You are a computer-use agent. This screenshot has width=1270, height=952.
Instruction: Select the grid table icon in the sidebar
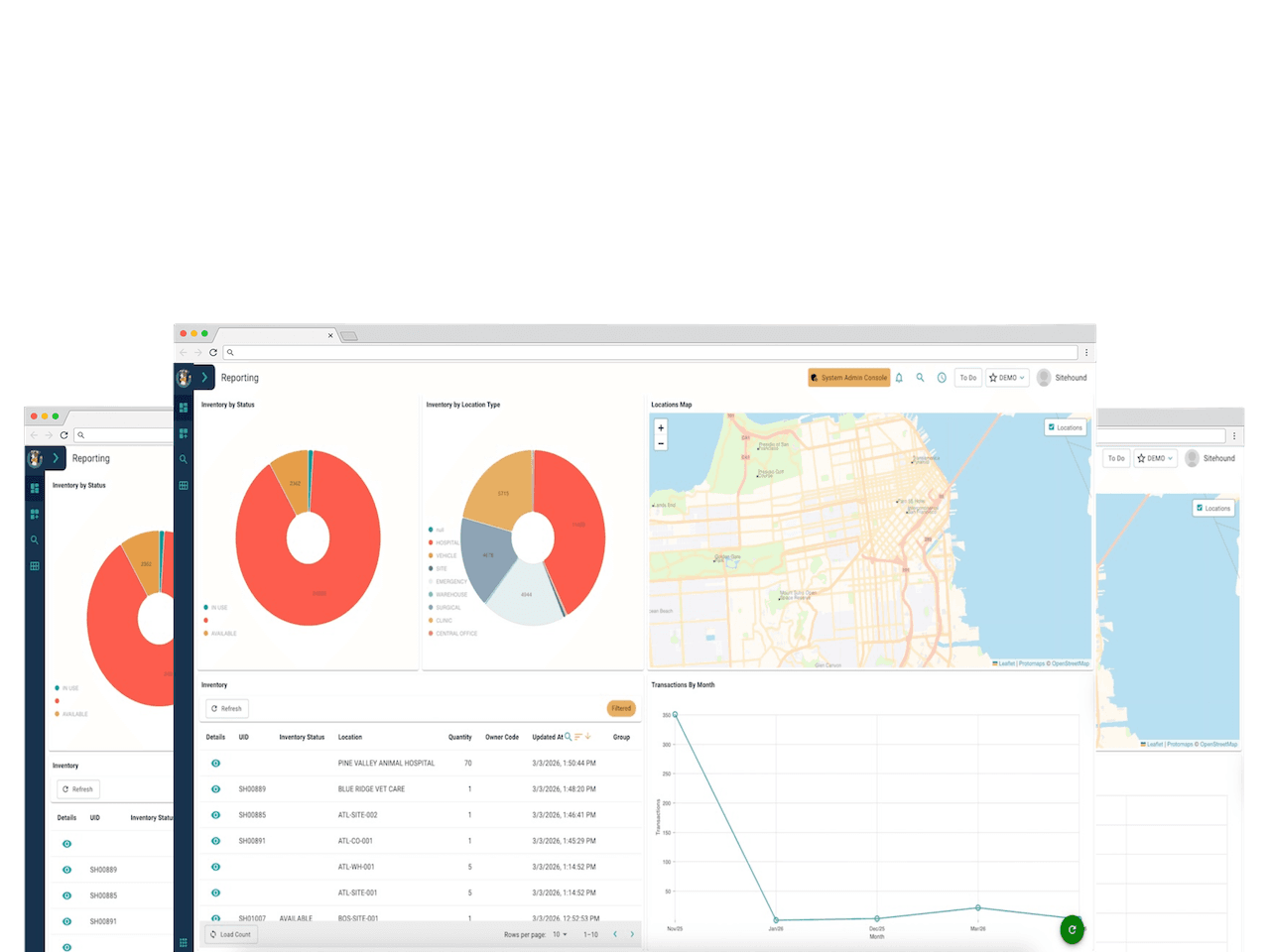pos(184,485)
